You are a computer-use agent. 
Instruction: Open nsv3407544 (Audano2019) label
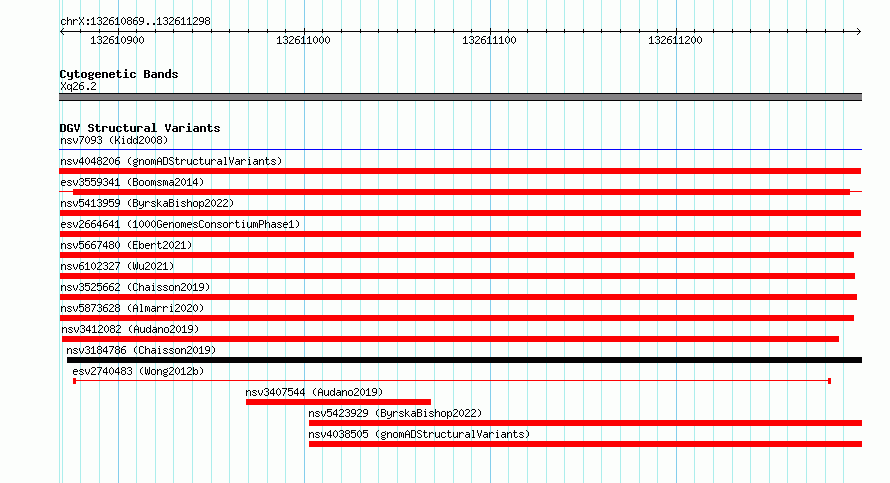pos(314,392)
